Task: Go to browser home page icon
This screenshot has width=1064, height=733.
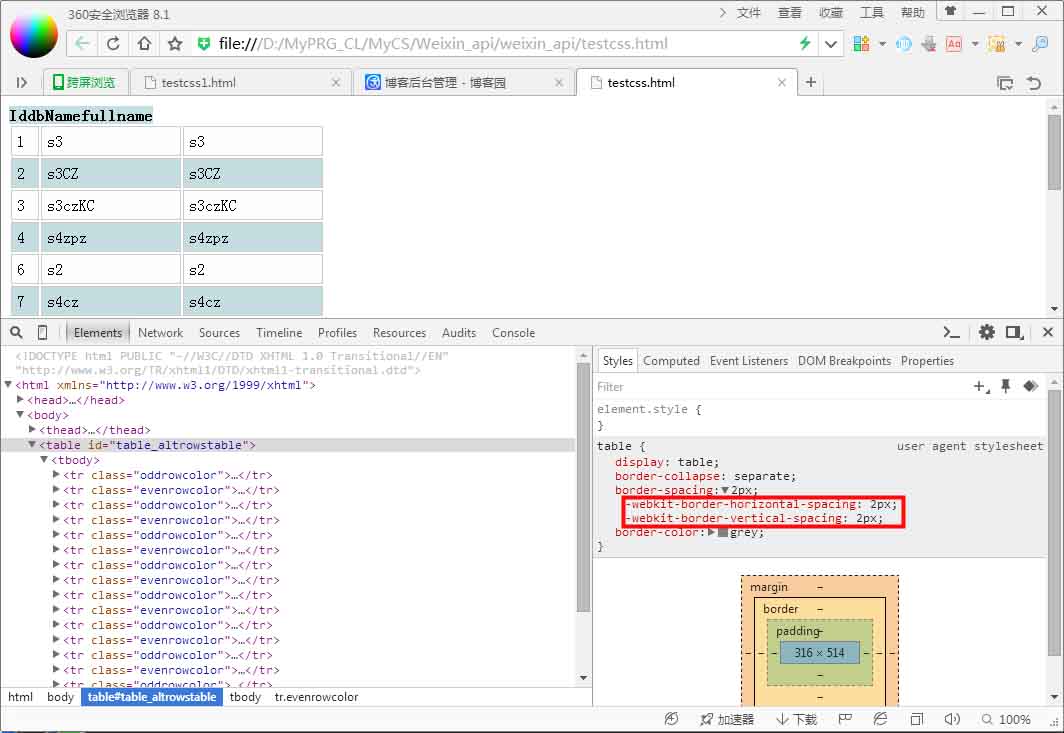Action: [144, 44]
